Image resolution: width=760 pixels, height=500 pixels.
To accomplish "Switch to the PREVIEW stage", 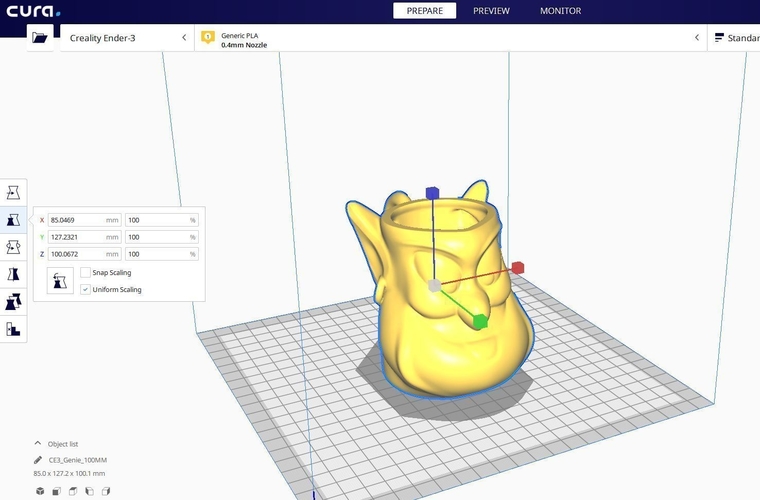I will click(x=491, y=11).
